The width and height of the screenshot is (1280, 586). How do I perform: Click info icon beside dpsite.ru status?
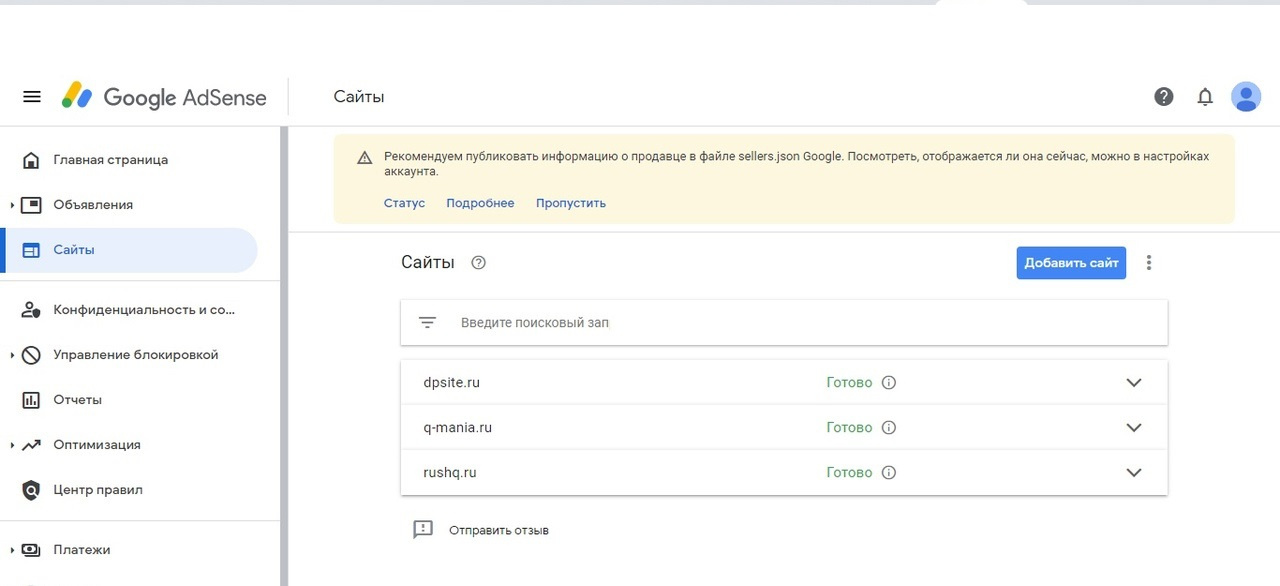[888, 383]
